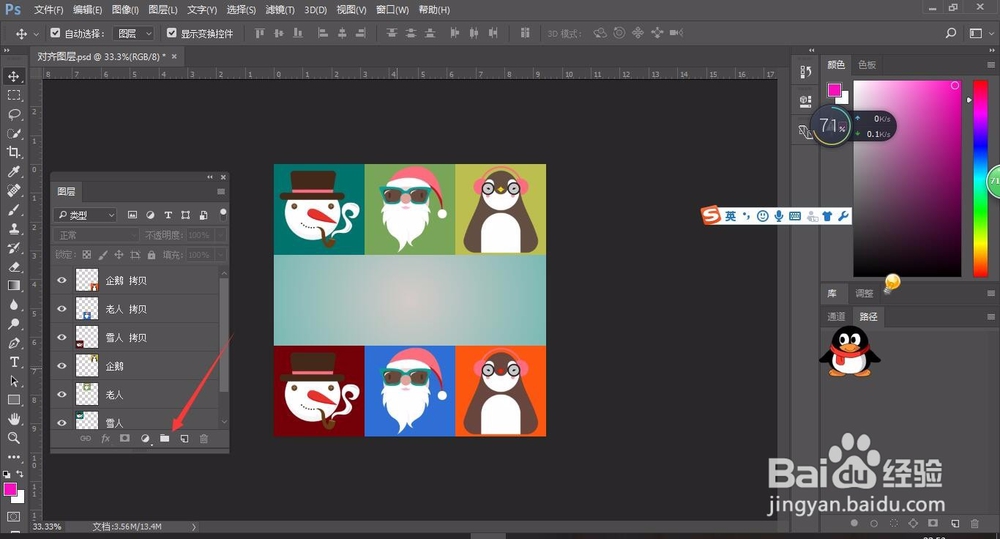The height and width of the screenshot is (539, 1000).
Task: Open the Layers panel flyout menu
Action: point(221,191)
